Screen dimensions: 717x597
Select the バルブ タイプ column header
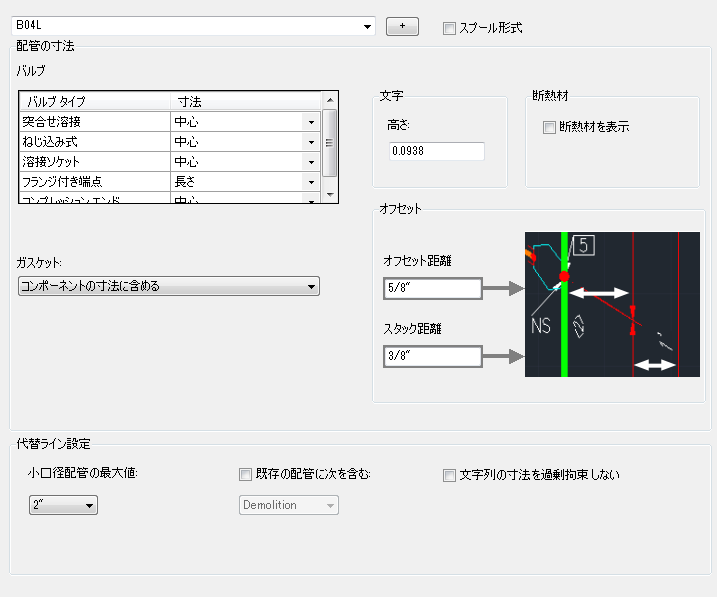point(95,101)
